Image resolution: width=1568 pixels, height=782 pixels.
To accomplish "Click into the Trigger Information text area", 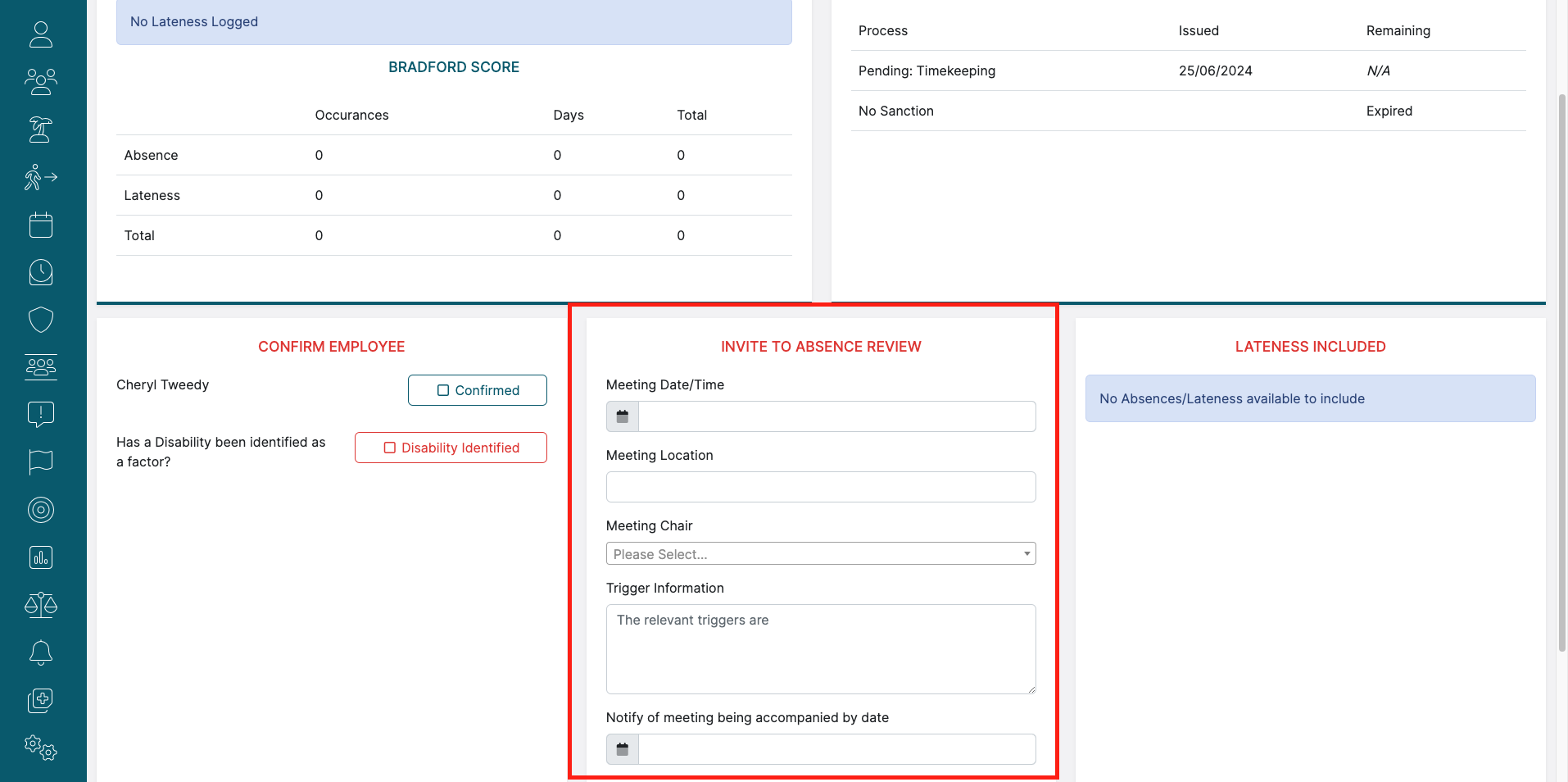I will (820, 649).
